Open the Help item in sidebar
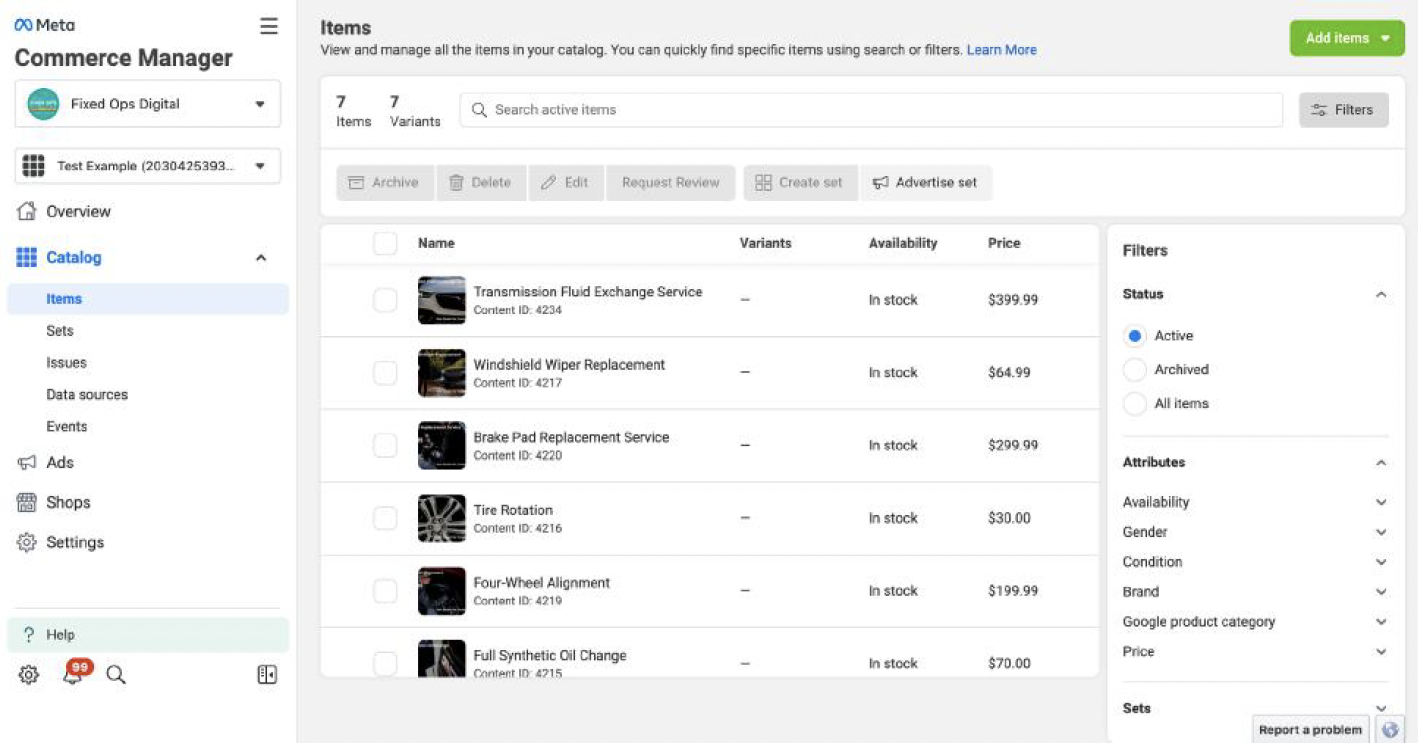 (148, 635)
